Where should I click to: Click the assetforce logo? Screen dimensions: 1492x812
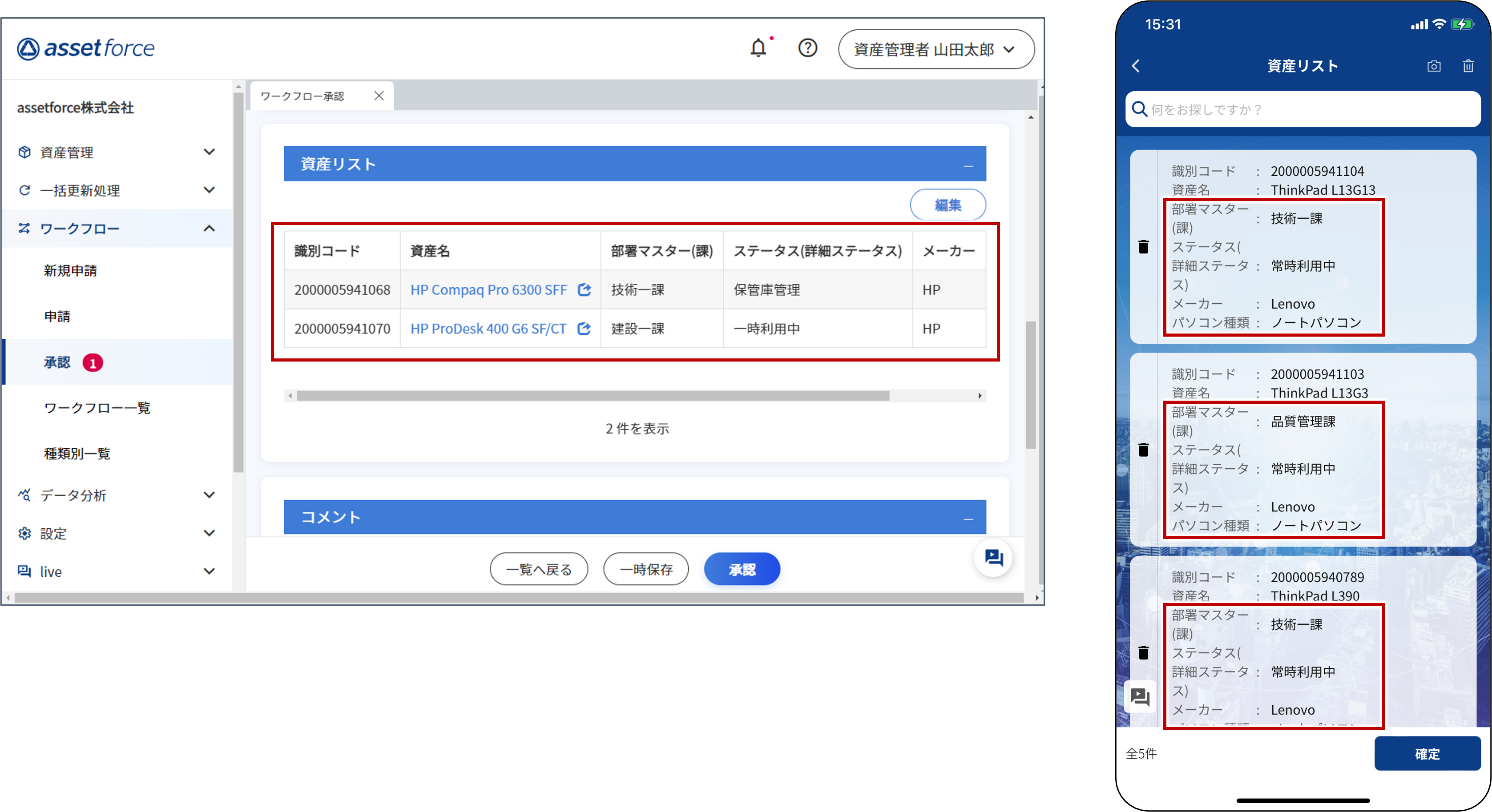86,48
